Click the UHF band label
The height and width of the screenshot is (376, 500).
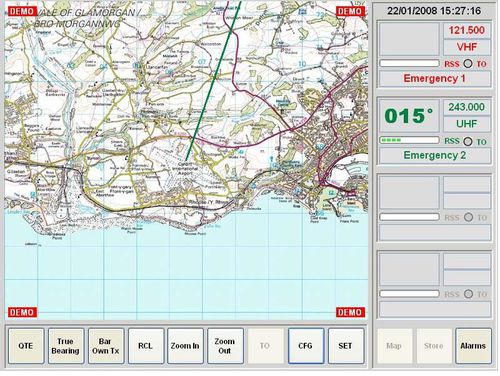click(467, 124)
